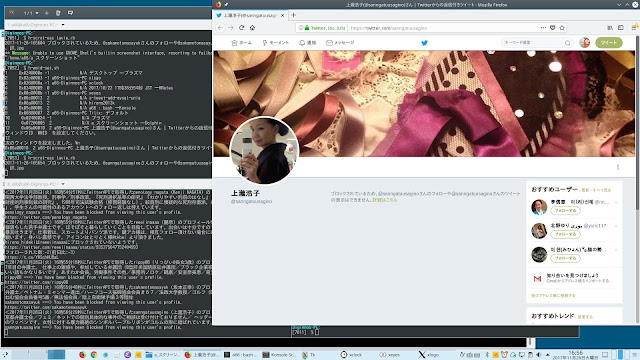Image resolution: width=640 pixels, height=360 pixels.
Task: Open the Firefox library icon
Action: click(610, 28)
